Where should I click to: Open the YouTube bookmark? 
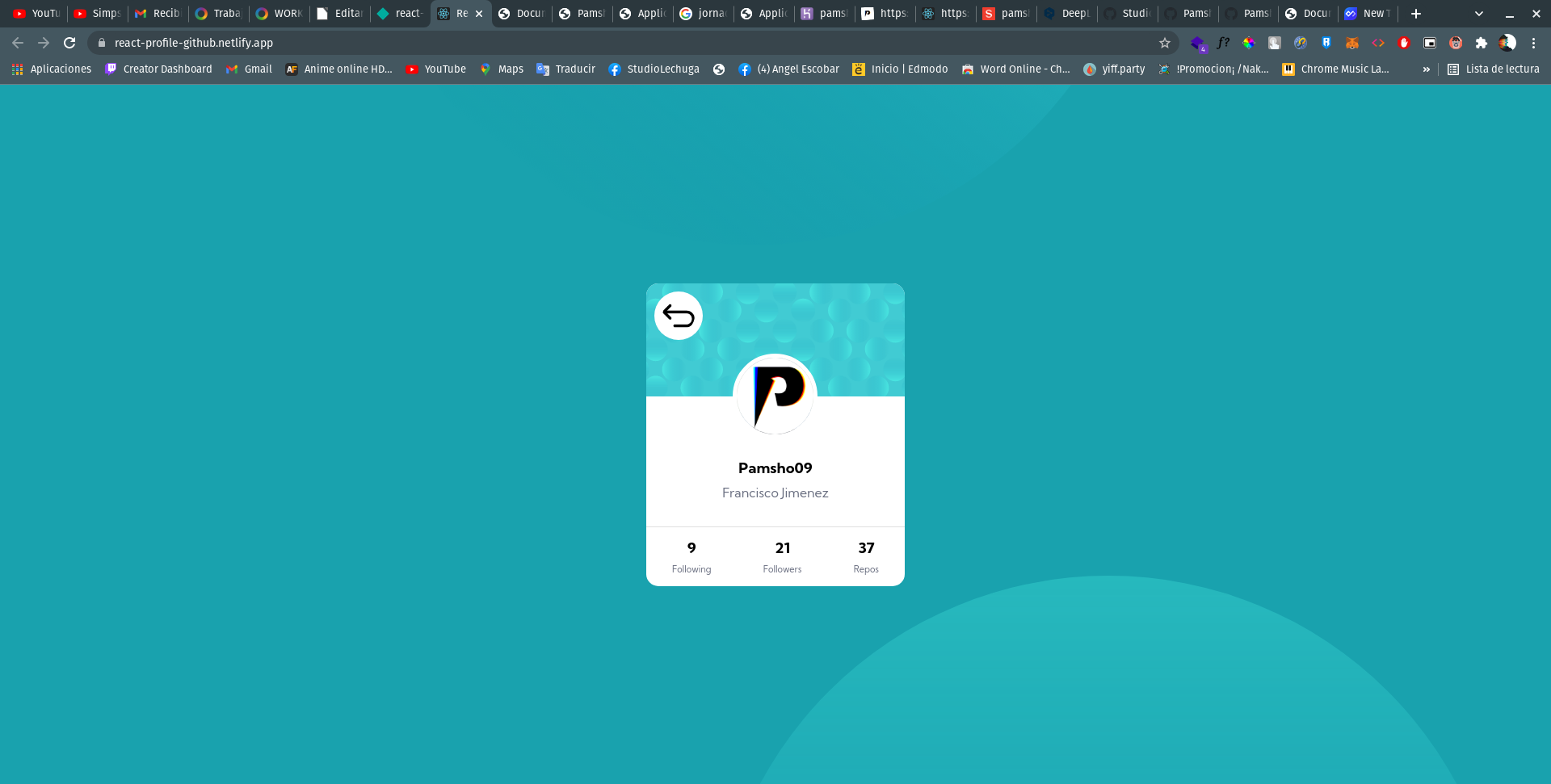(x=436, y=69)
